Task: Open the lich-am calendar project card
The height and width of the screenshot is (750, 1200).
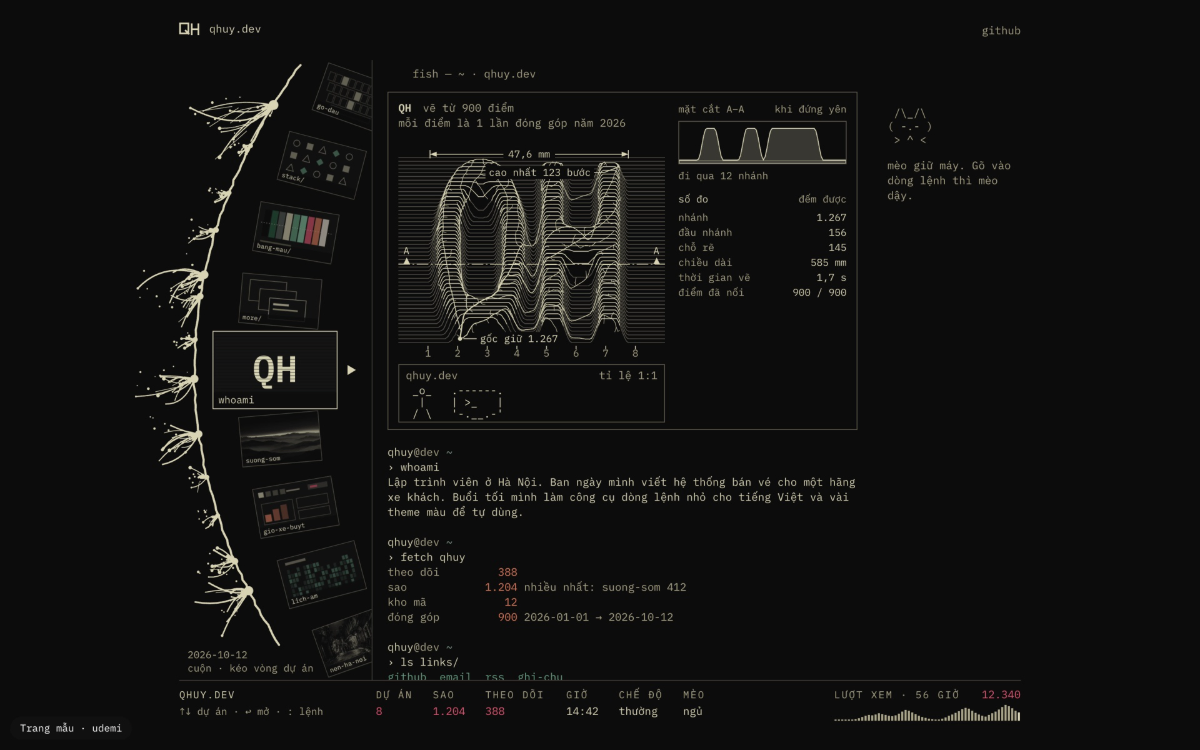Action: point(322,575)
